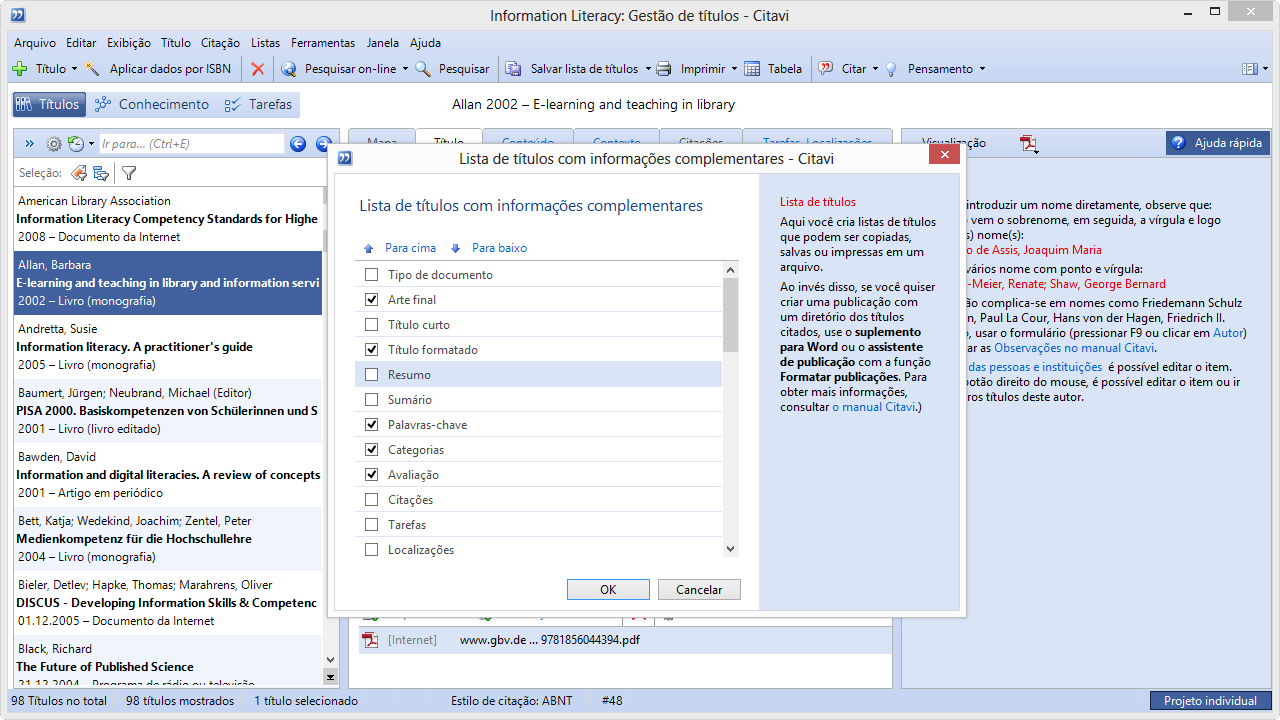
Task: Click the Para cima link
Action: tap(410, 248)
